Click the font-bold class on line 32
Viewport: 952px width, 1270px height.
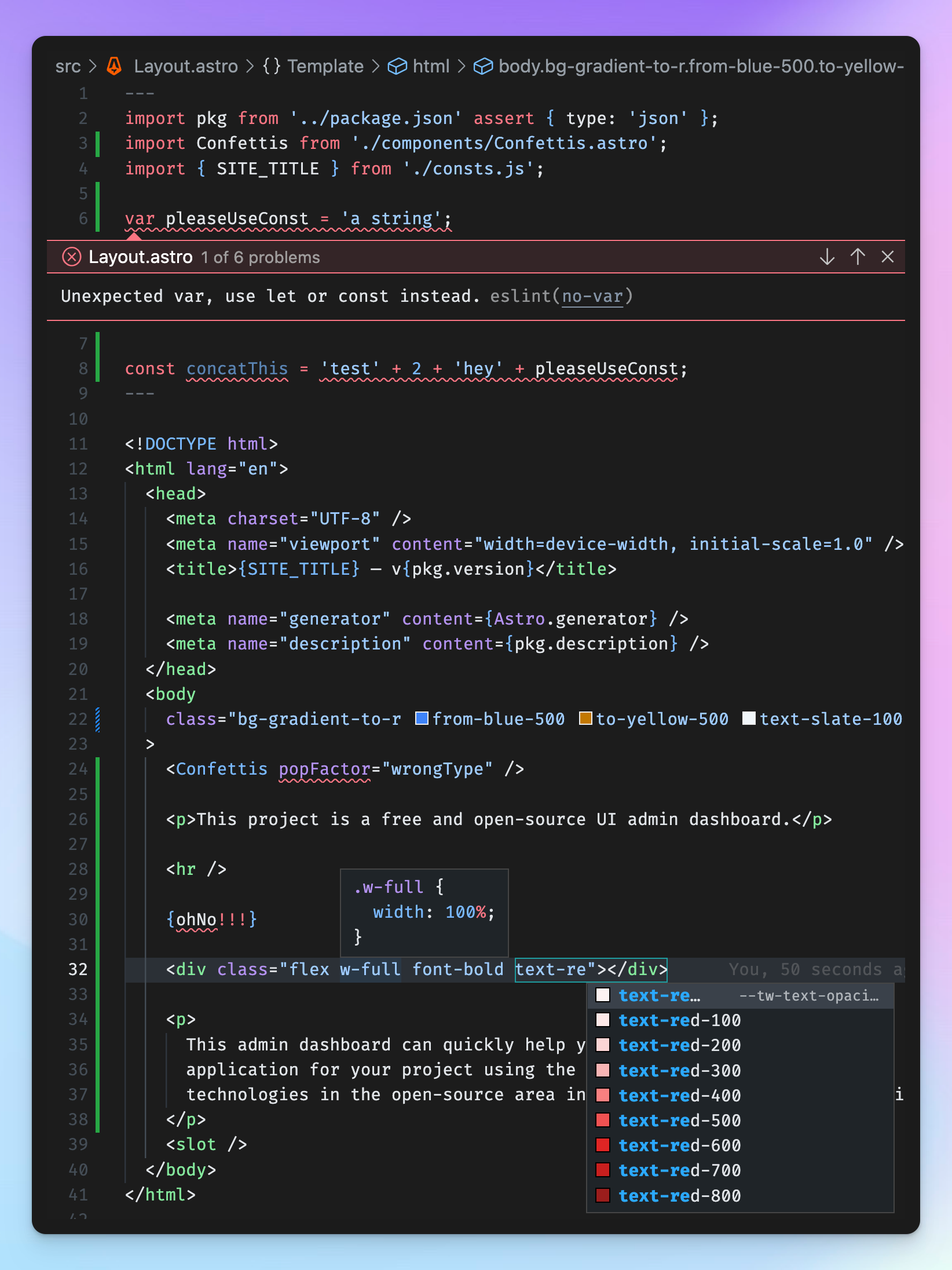click(457, 969)
